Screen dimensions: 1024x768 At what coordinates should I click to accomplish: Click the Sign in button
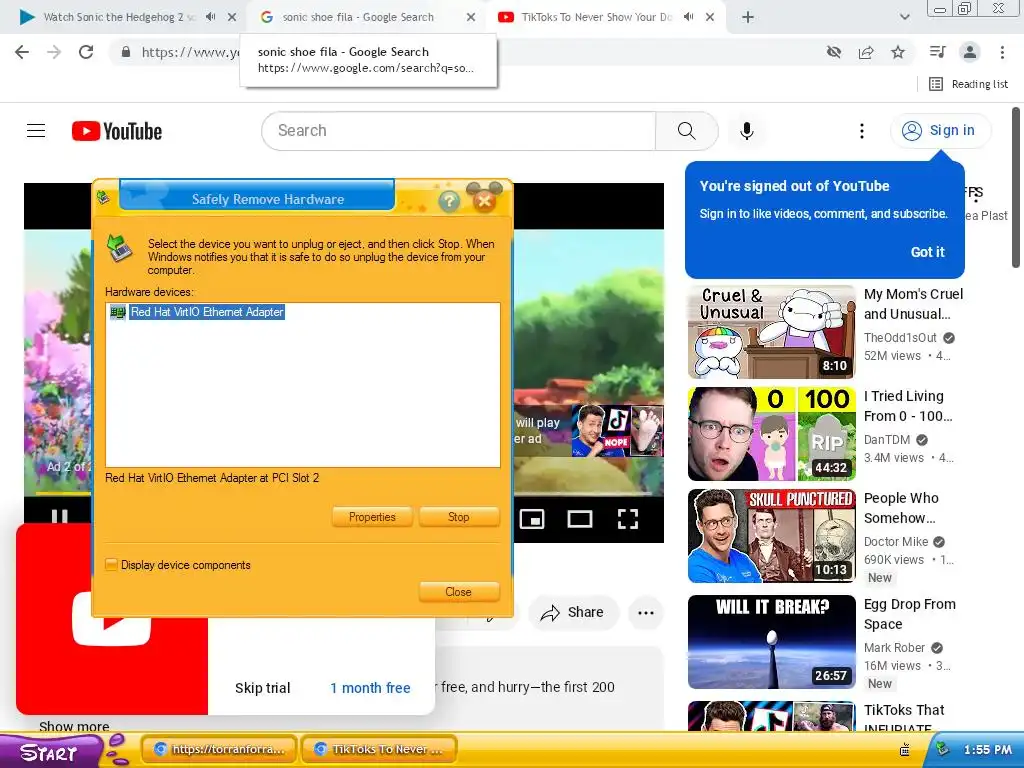click(940, 131)
